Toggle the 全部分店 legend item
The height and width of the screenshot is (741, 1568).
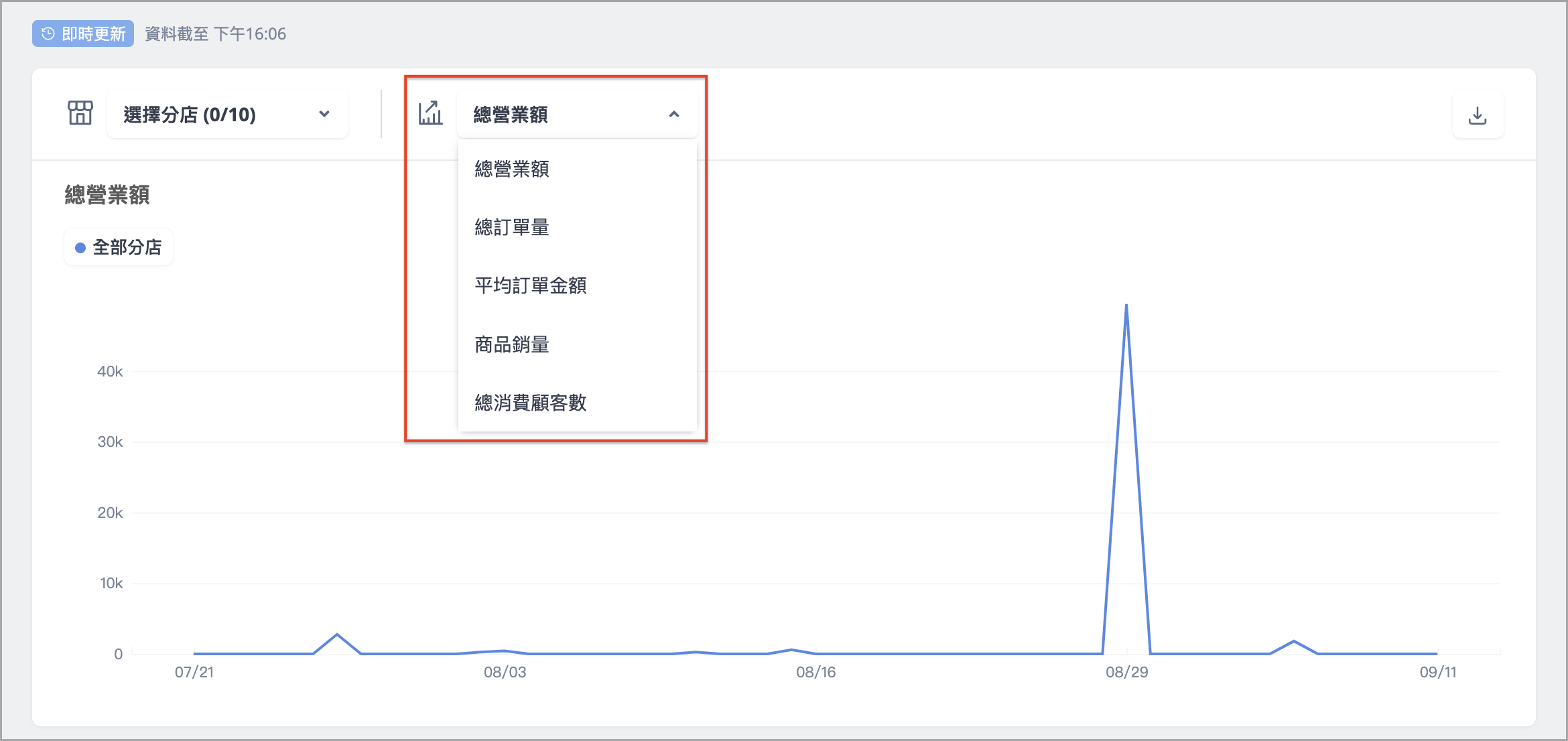119,247
